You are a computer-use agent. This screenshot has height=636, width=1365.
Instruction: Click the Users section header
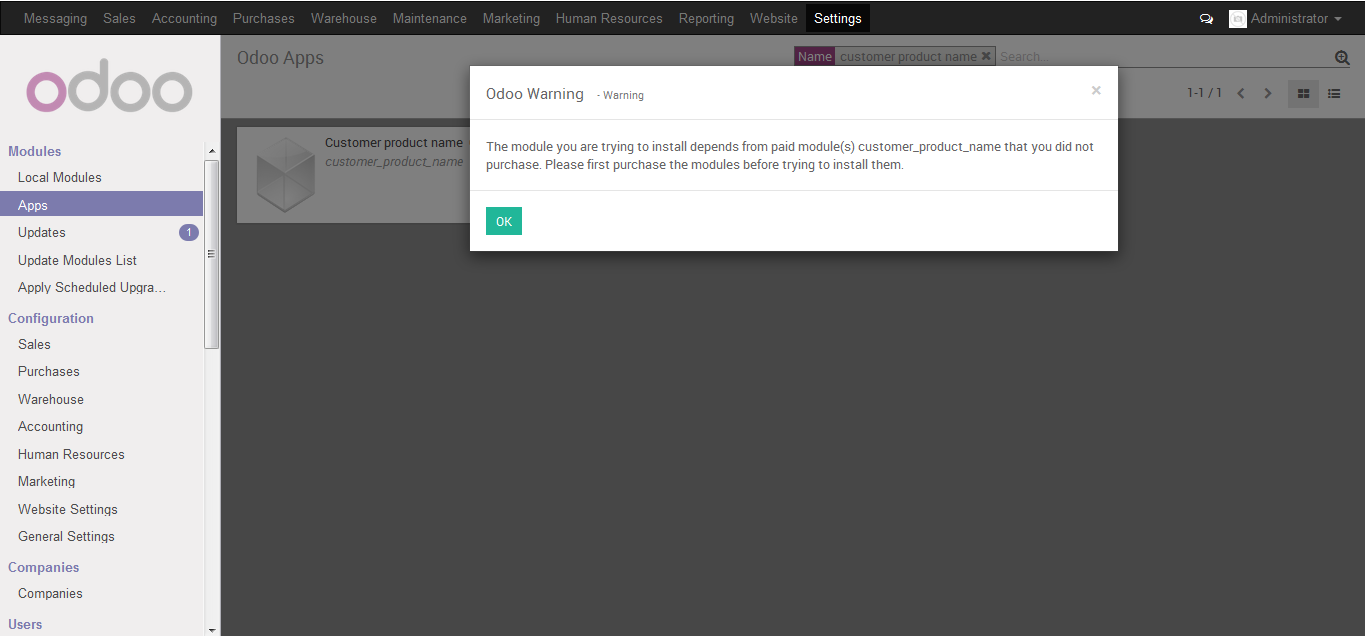(x=25, y=624)
